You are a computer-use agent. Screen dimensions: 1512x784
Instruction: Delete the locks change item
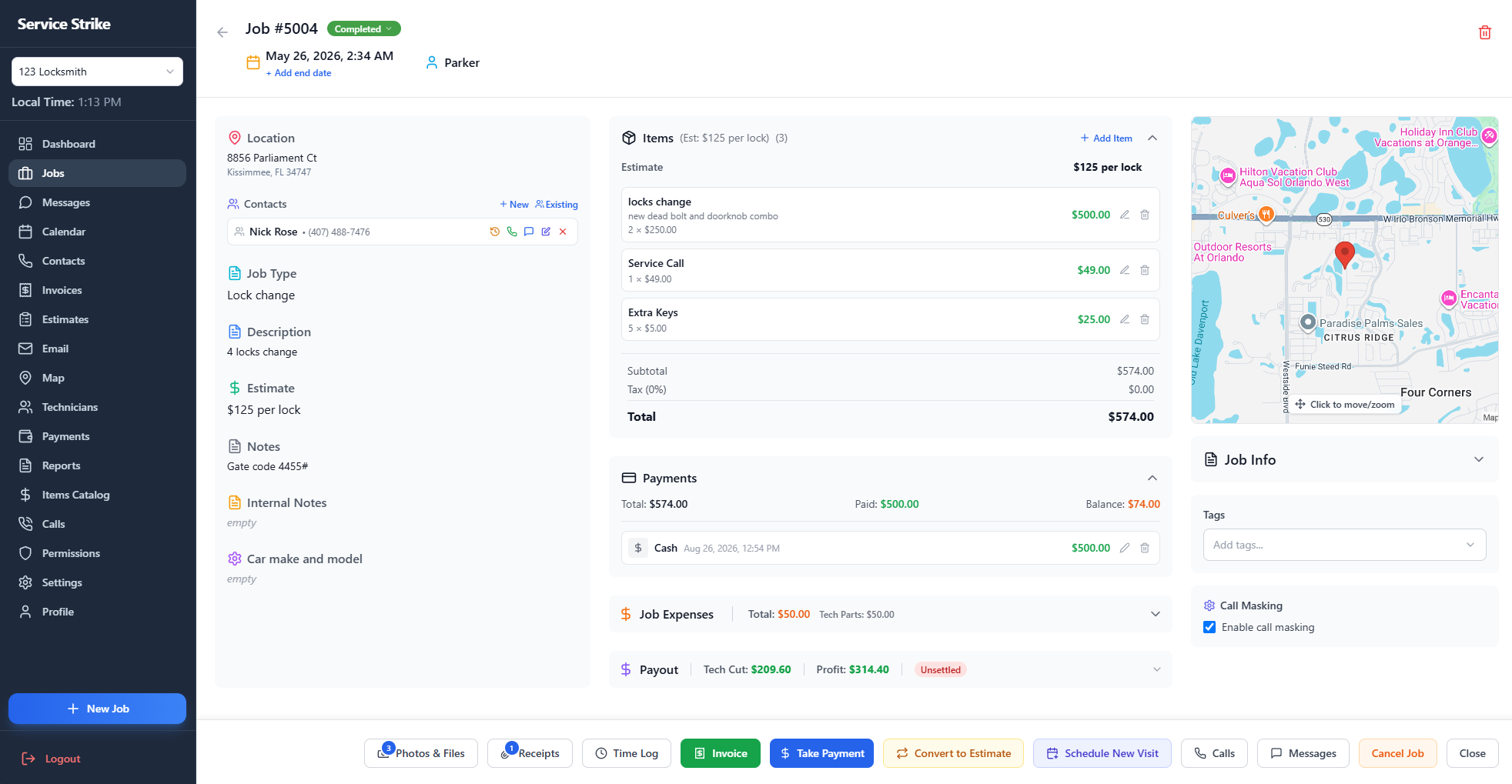(x=1145, y=215)
